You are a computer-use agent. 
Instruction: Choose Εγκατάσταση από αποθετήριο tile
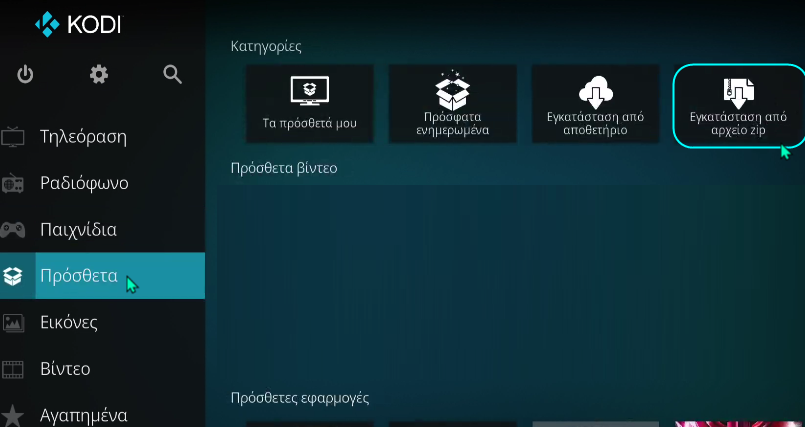coord(596,104)
